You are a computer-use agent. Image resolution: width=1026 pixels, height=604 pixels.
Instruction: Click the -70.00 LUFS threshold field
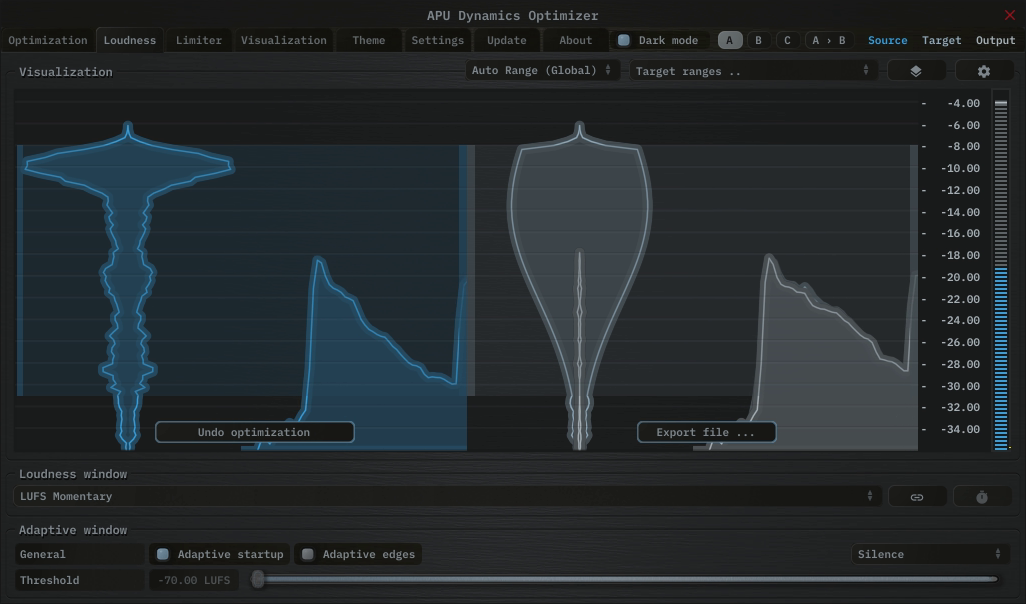point(193,581)
